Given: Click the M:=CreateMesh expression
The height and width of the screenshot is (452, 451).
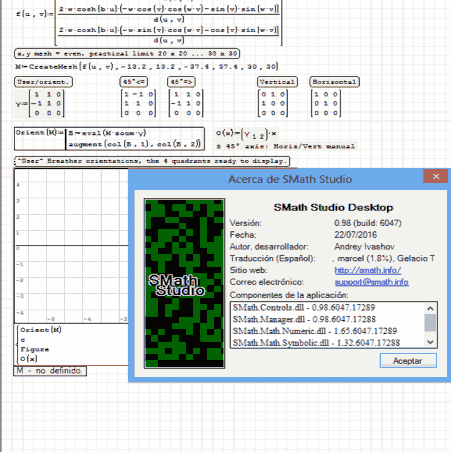Looking at the screenshot, I should (146, 67).
